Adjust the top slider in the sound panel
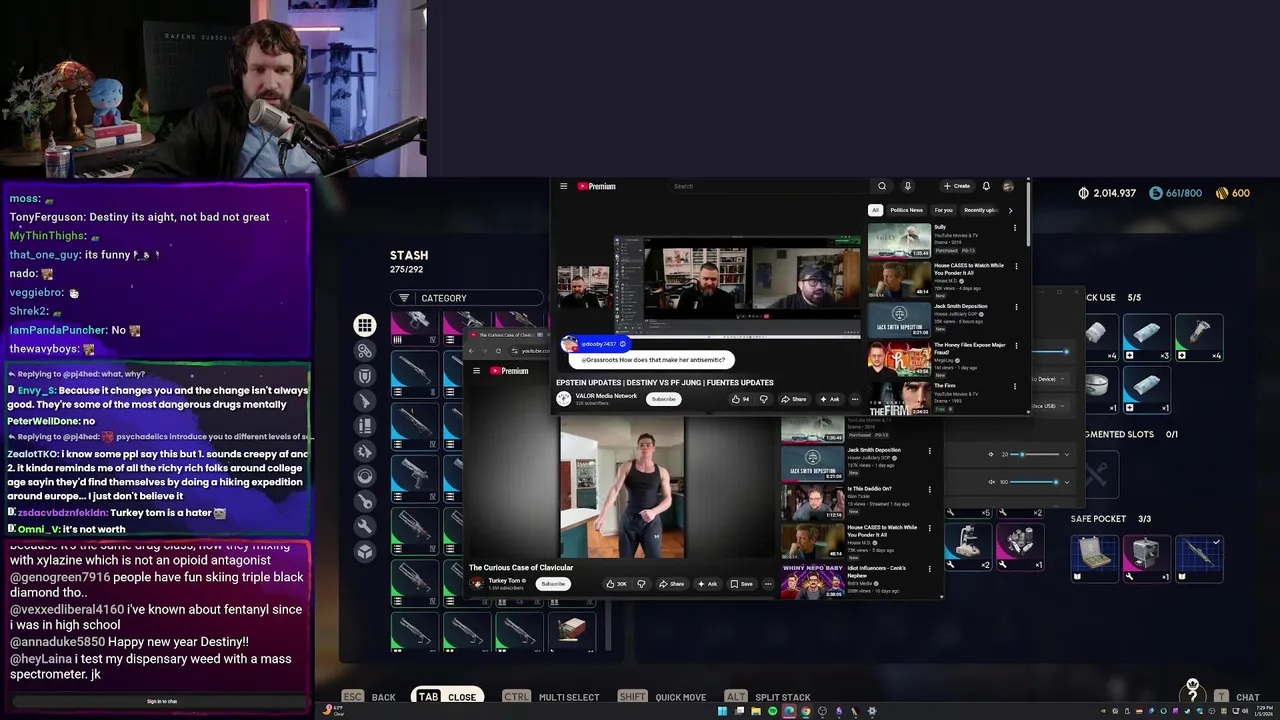Screen dimensions: 1280x720 pyautogui.click(x=1050, y=352)
